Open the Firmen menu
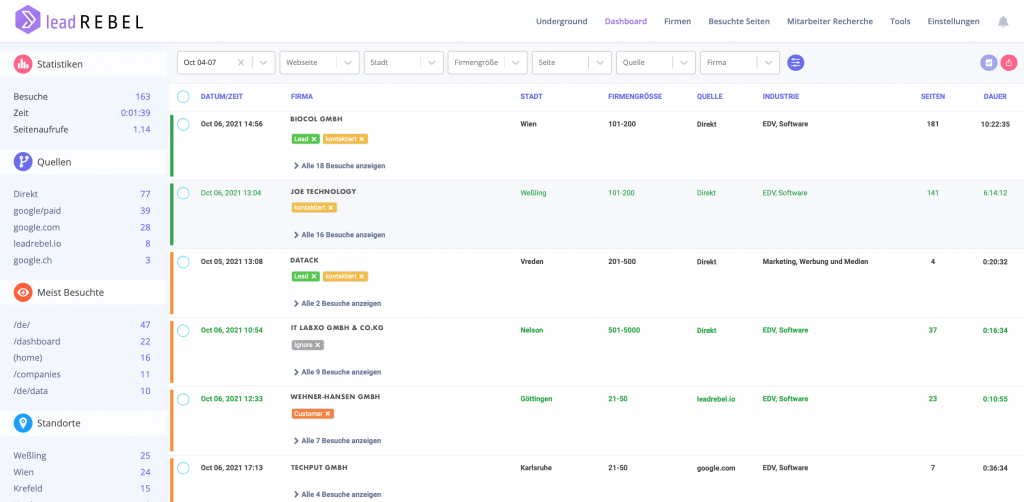1024x502 pixels. (x=677, y=22)
